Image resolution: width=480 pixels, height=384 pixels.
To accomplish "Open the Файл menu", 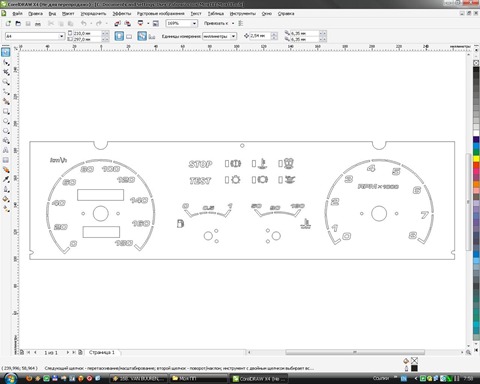I will 17,14.
